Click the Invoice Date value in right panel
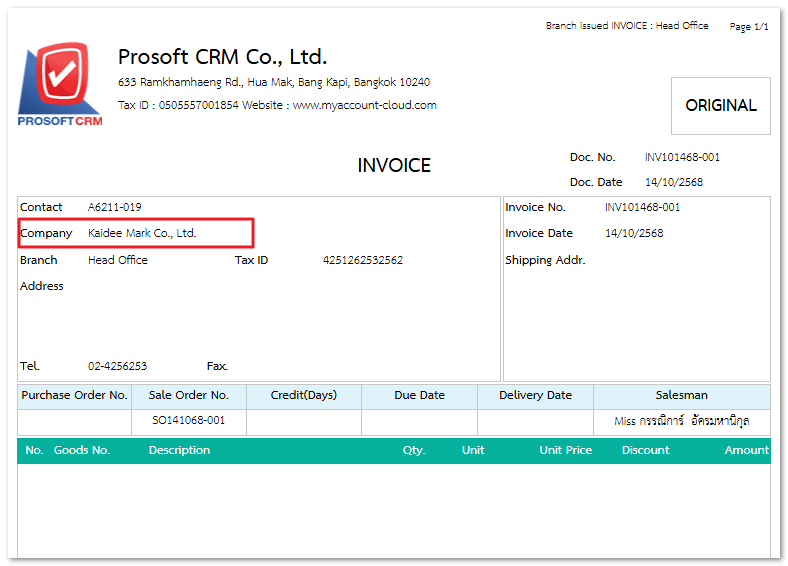 [x=634, y=233]
